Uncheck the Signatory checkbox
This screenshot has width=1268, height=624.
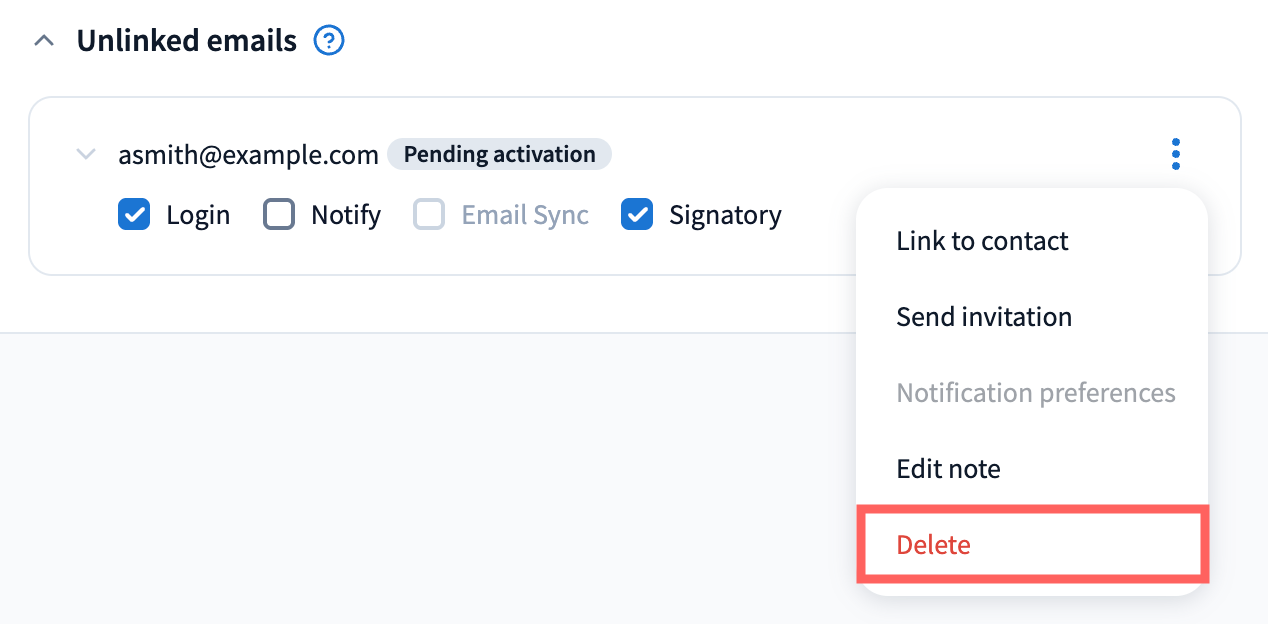pyautogui.click(x=637, y=215)
